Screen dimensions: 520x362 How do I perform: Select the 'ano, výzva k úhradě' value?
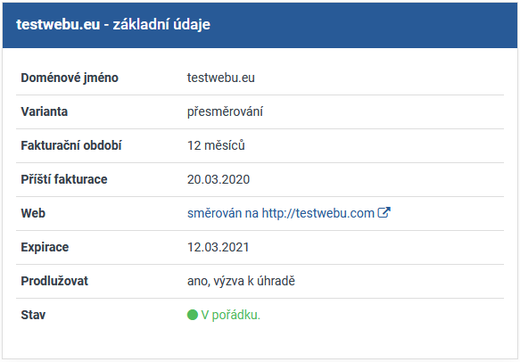point(241,281)
